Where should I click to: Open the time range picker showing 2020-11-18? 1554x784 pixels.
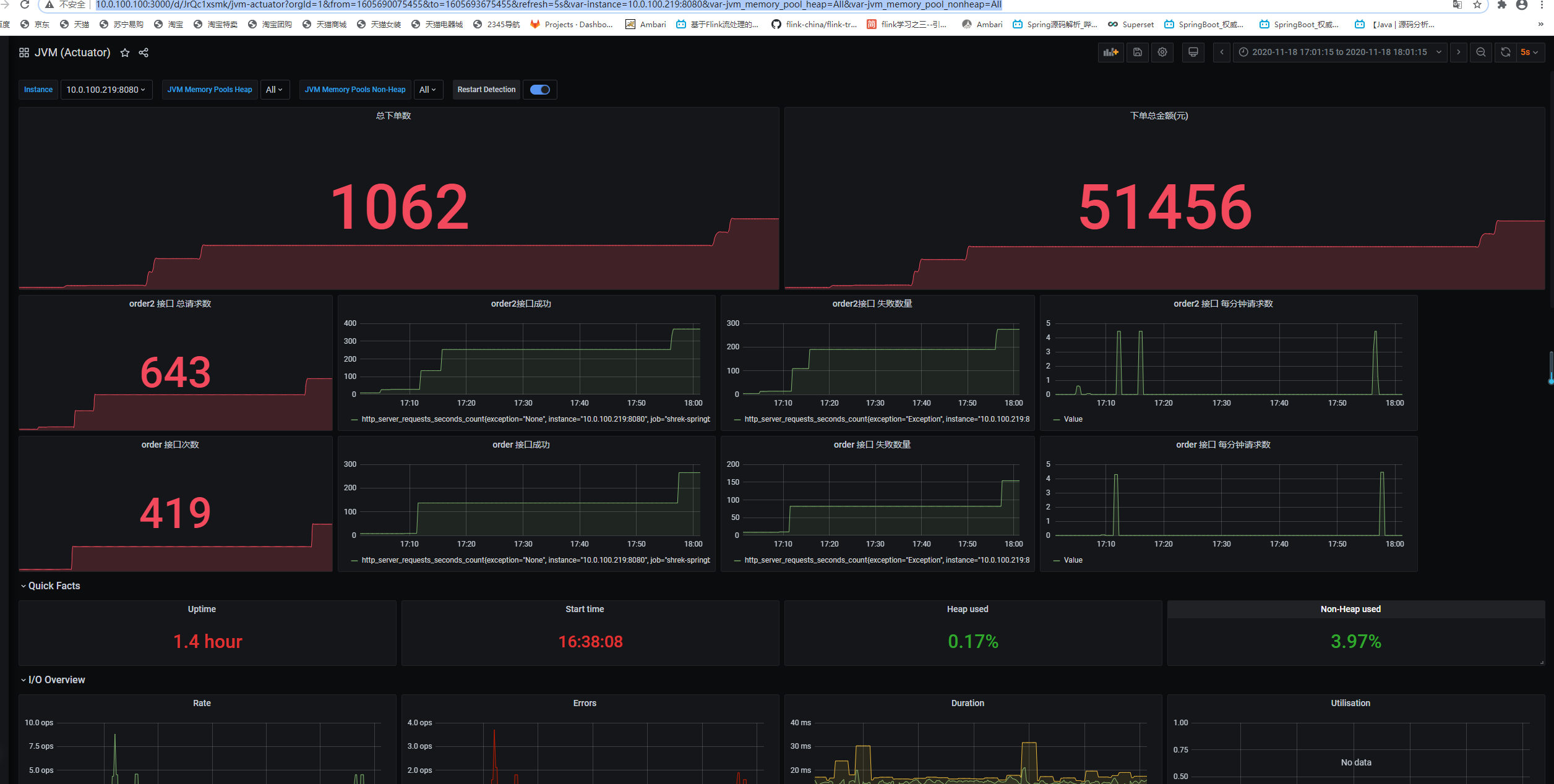[1339, 53]
